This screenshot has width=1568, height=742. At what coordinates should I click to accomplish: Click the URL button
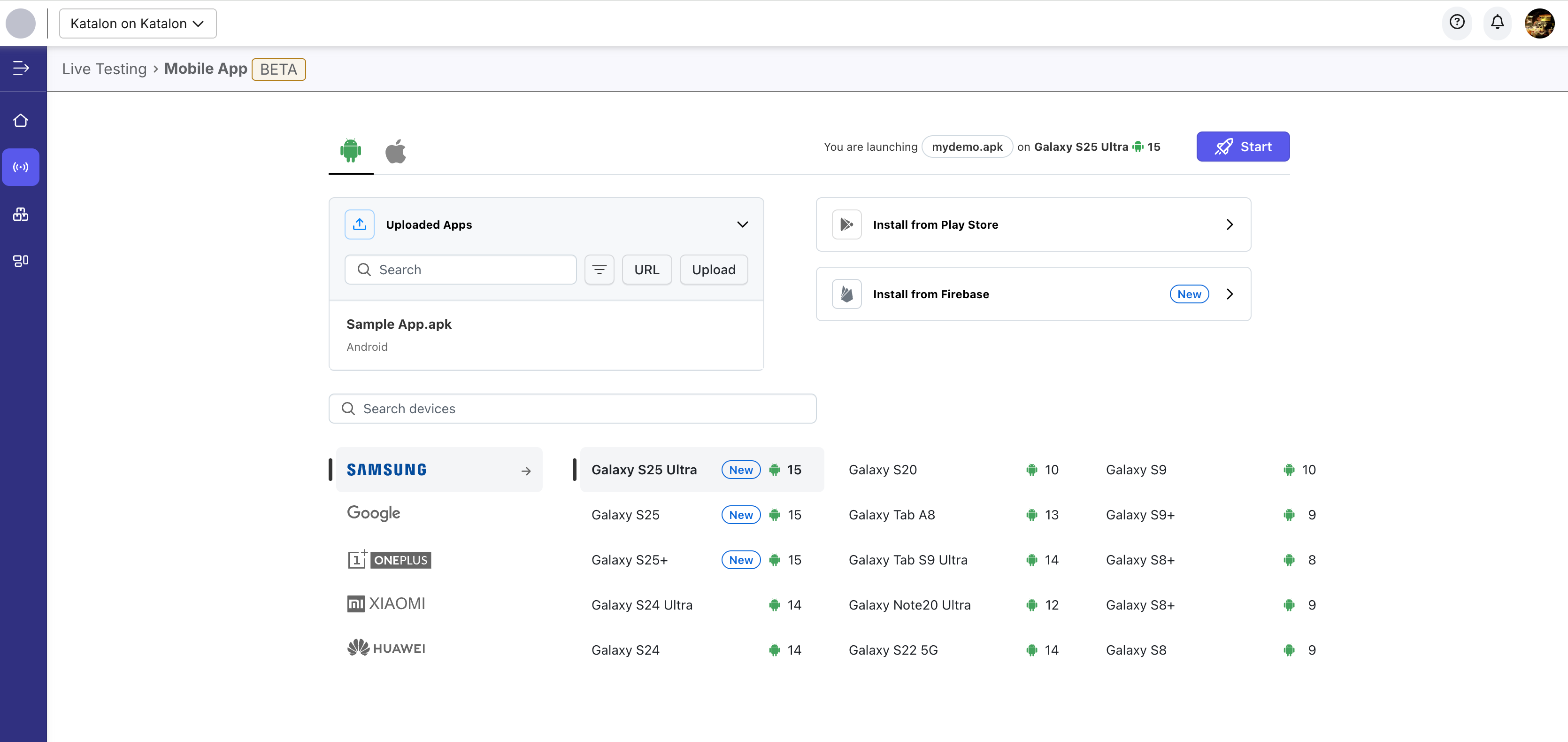coord(646,270)
